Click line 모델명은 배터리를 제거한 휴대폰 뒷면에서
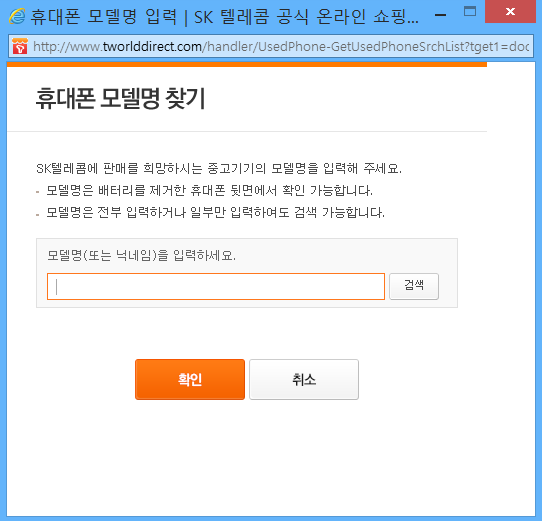The image size is (542, 521). (x=209, y=190)
